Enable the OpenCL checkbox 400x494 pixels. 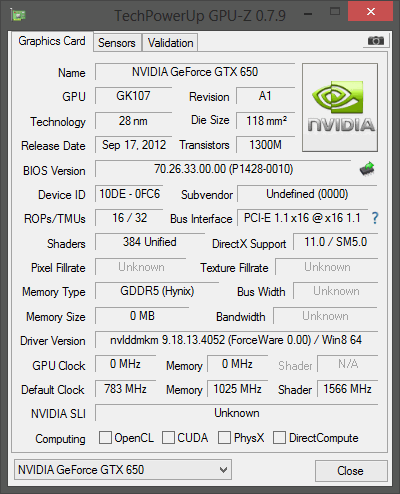[x=105, y=437]
